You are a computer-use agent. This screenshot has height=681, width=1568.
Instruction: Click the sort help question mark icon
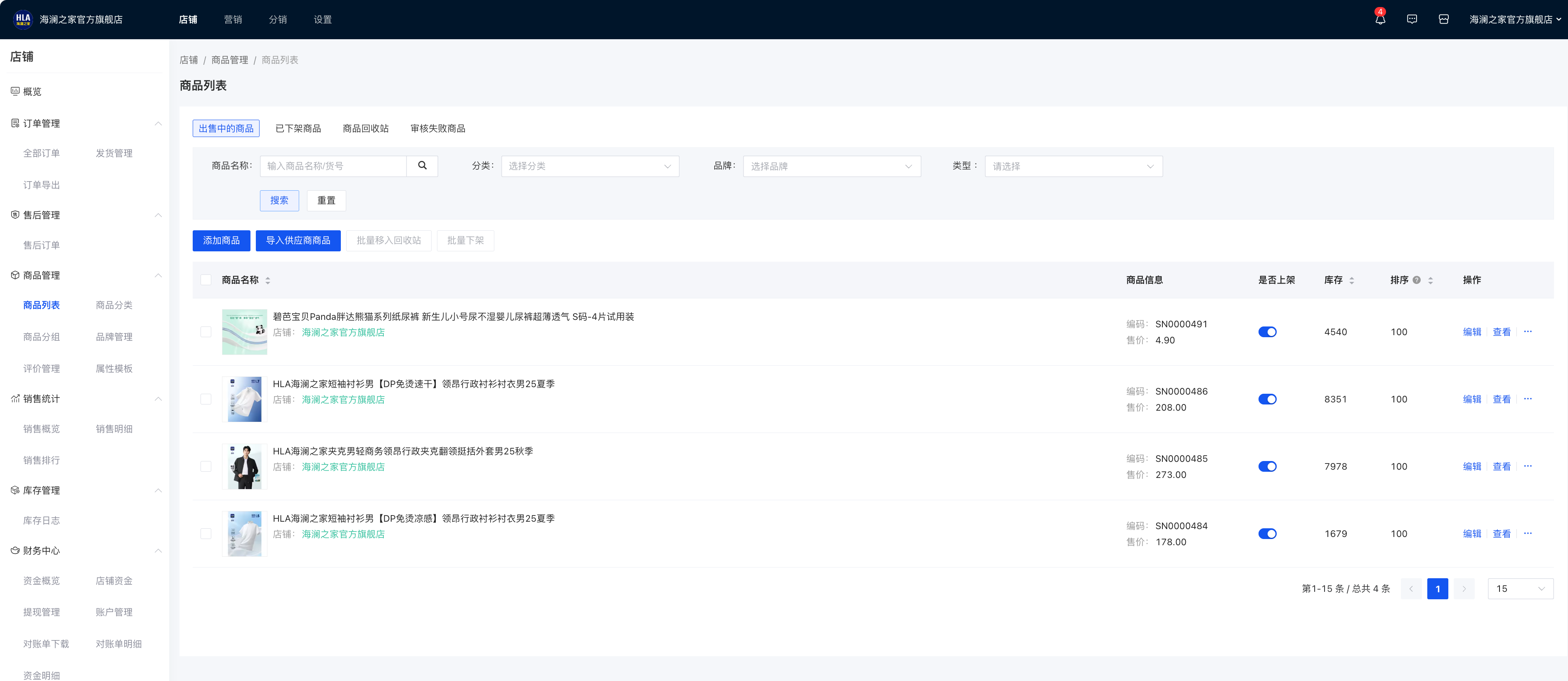pyautogui.click(x=1417, y=280)
